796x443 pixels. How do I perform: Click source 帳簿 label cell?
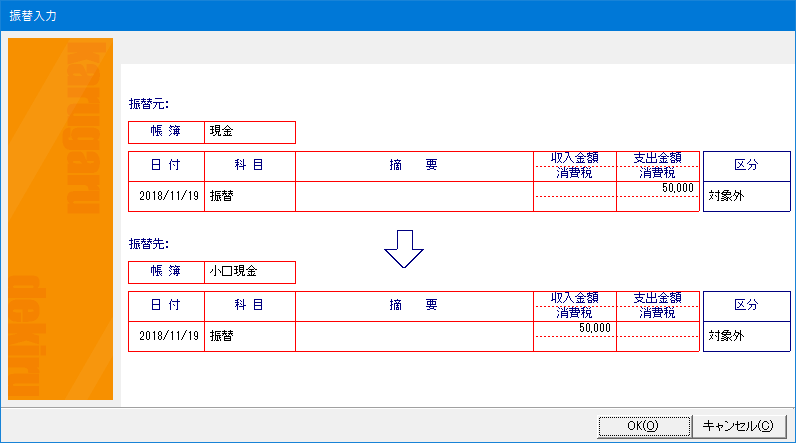pos(167,132)
